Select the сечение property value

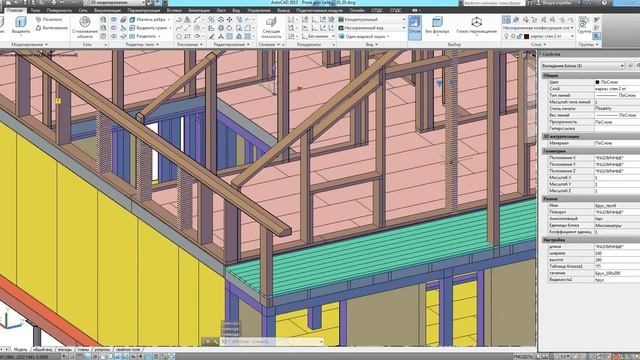coord(617,273)
